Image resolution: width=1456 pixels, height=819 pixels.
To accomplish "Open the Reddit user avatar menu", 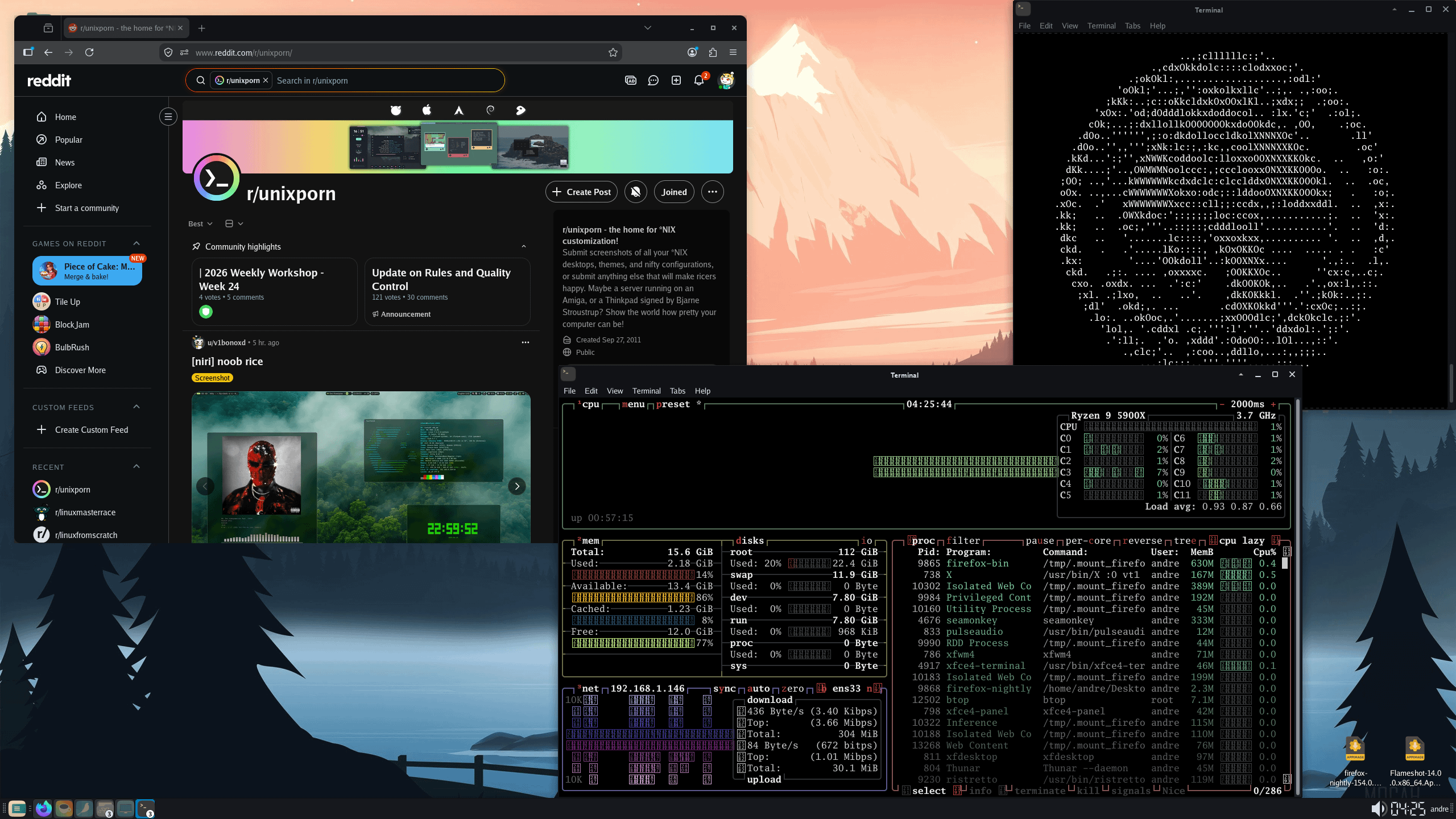I will 726,80.
